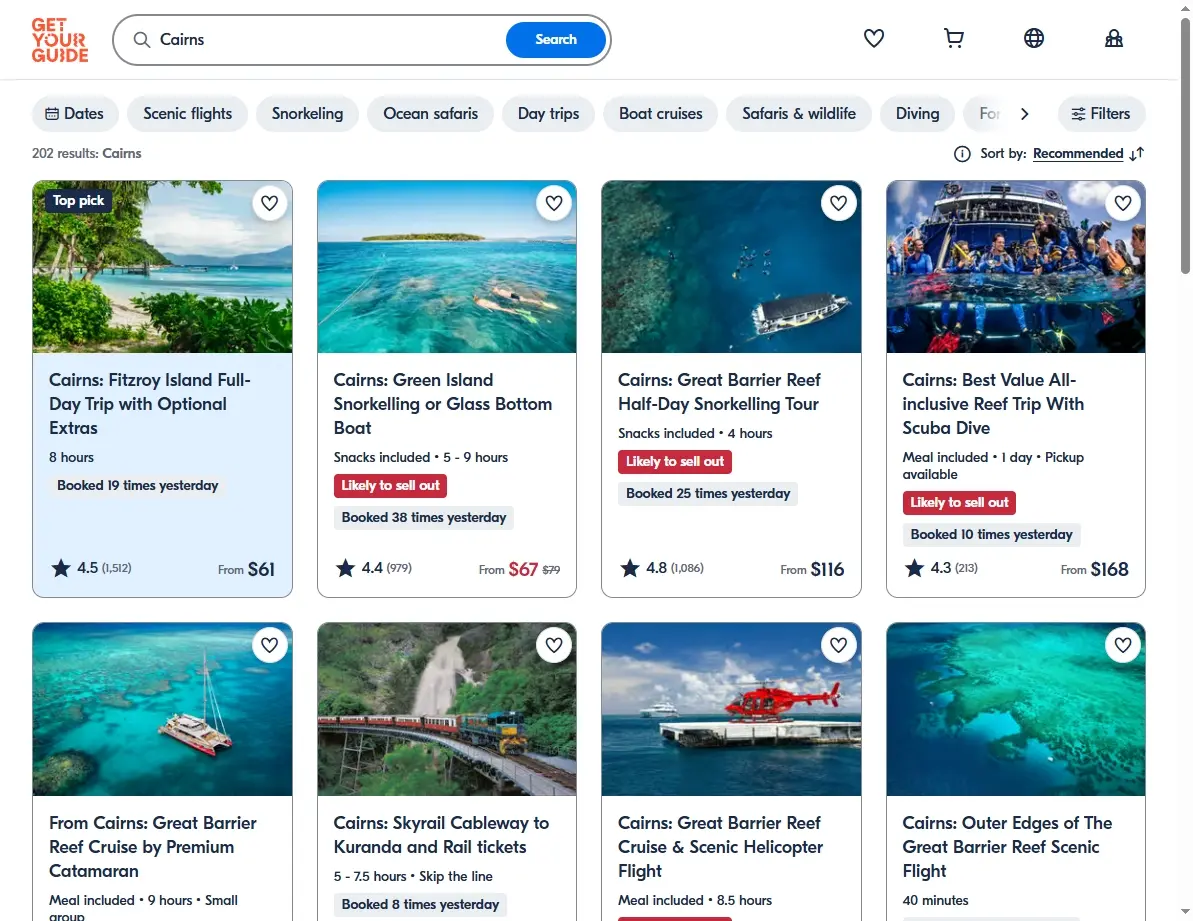Favorite the Best Value Reef Trip
This screenshot has width=1193, height=921.
coord(1123,203)
